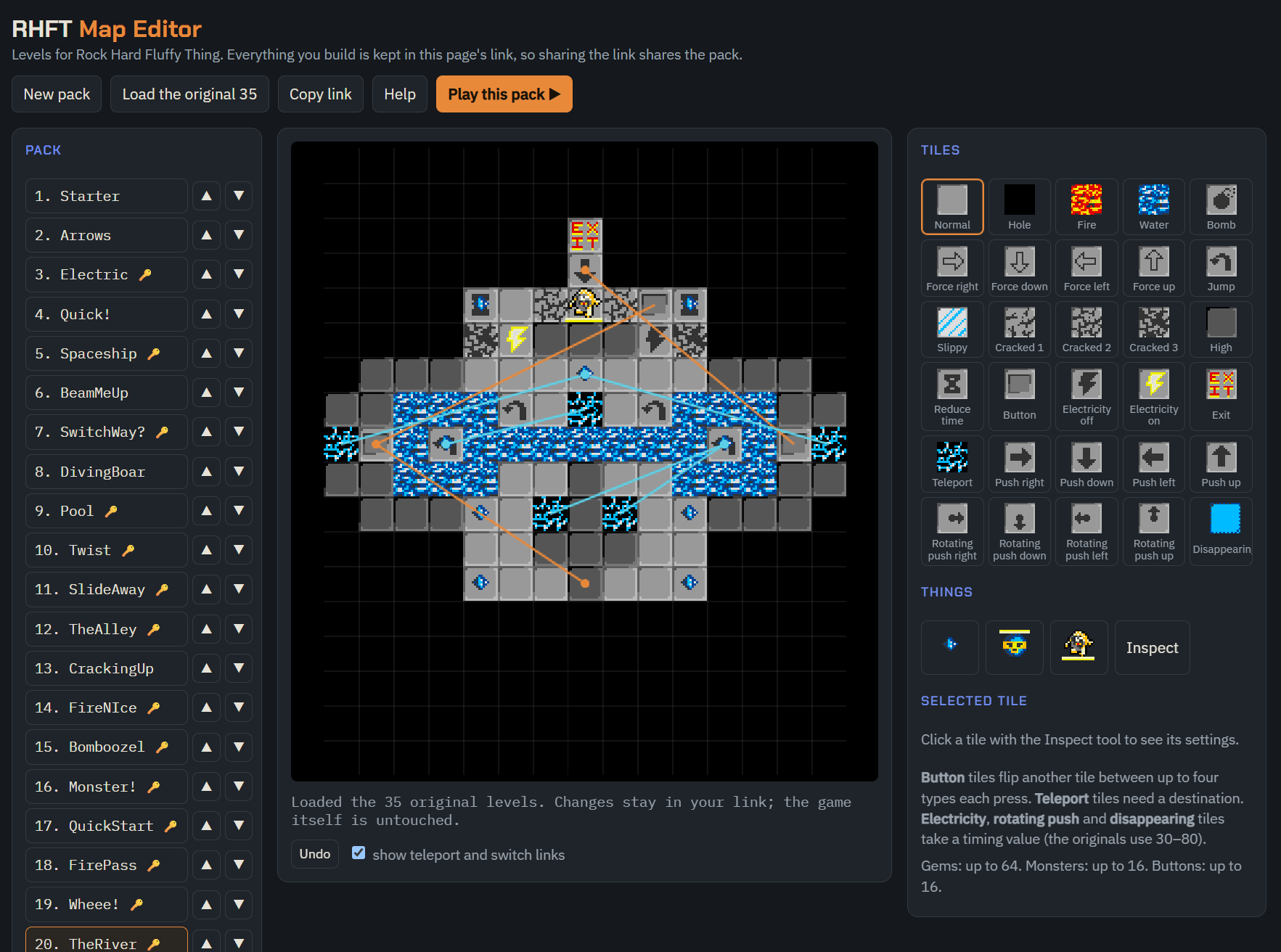The width and height of the screenshot is (1281, 952).
Task: Select the High tile
Action: (1221, 329)
